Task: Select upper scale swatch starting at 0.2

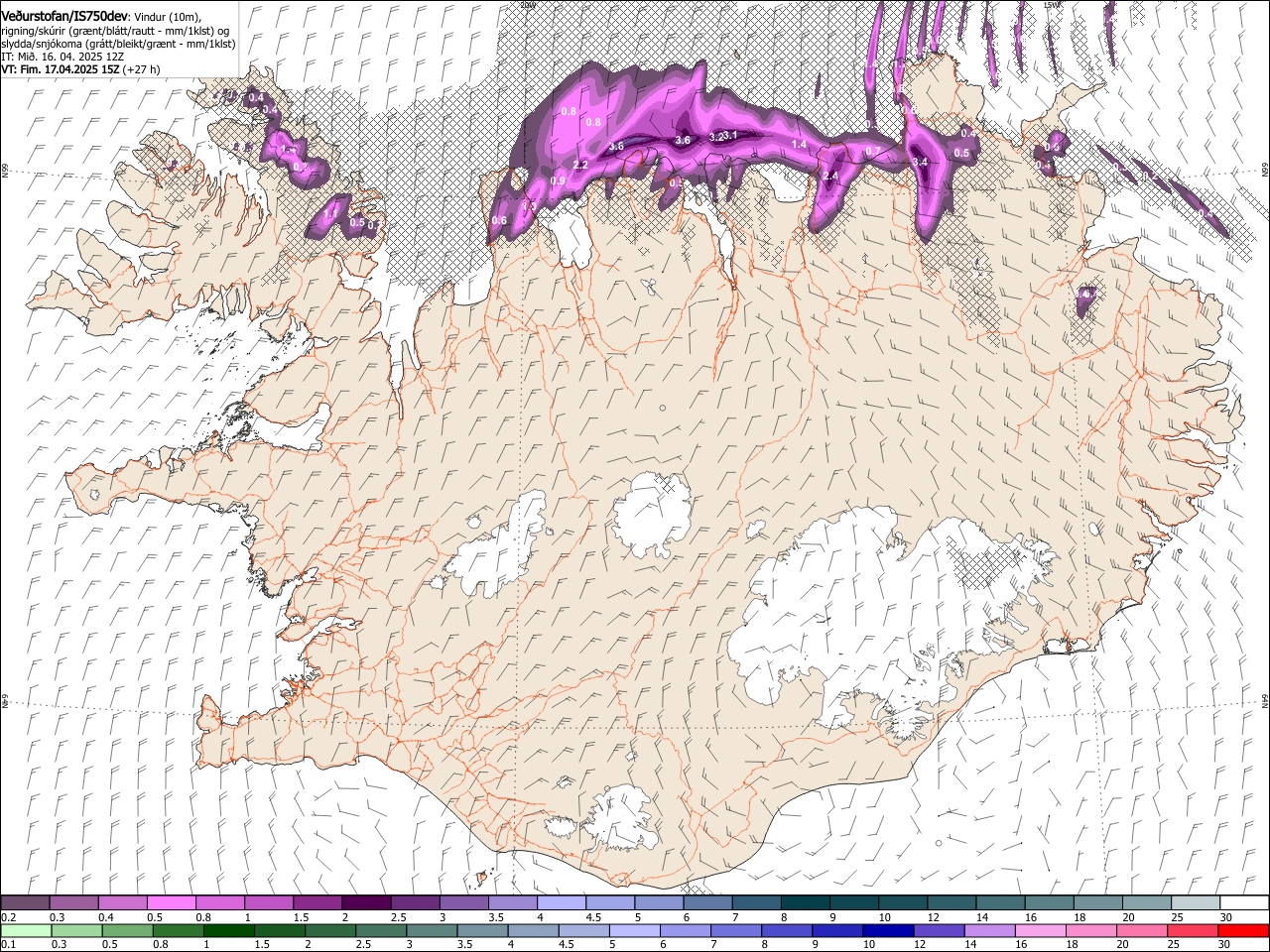Action: [25, 902]
